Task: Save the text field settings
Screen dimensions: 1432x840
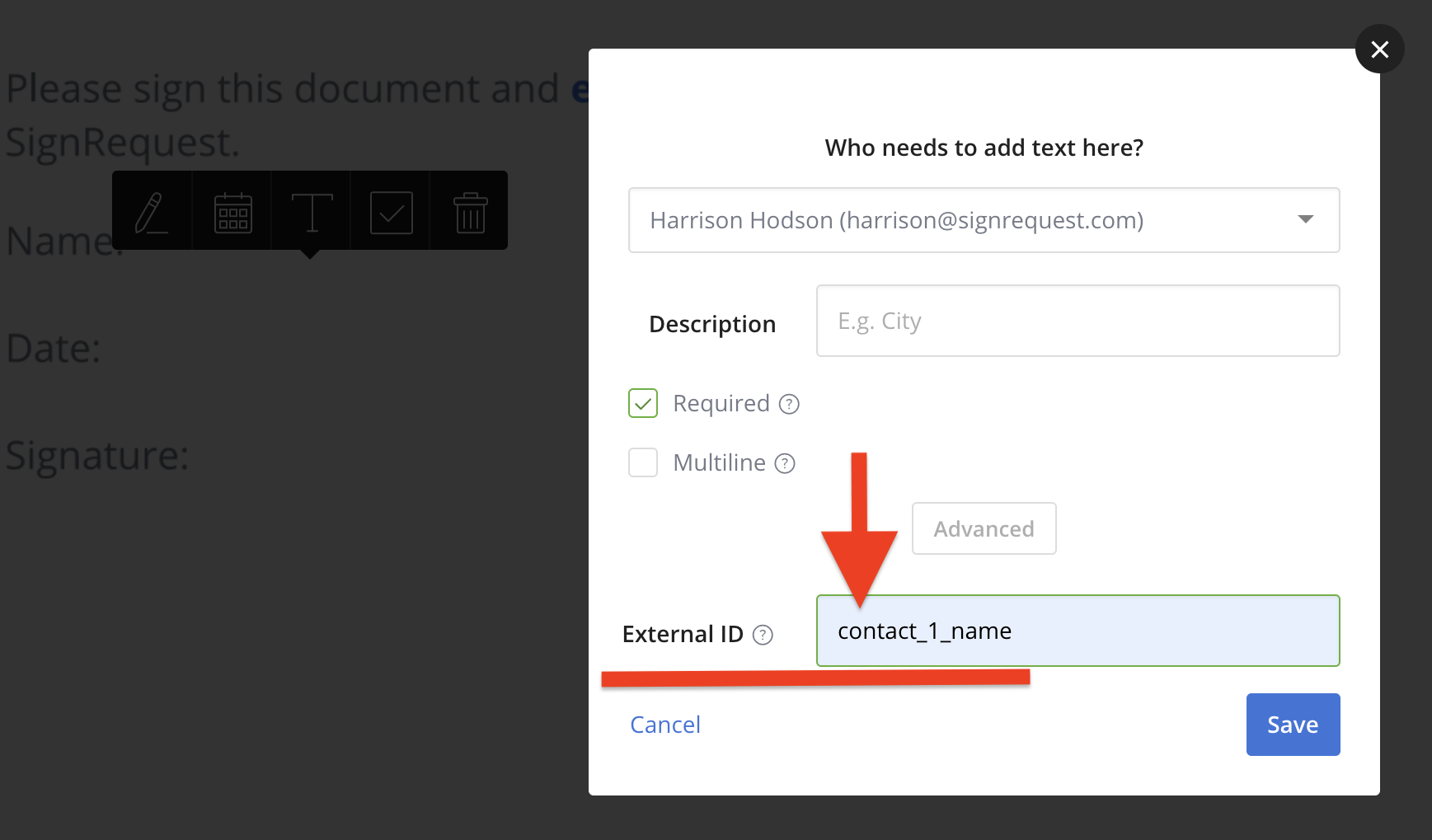Action: coord(1293,725)
